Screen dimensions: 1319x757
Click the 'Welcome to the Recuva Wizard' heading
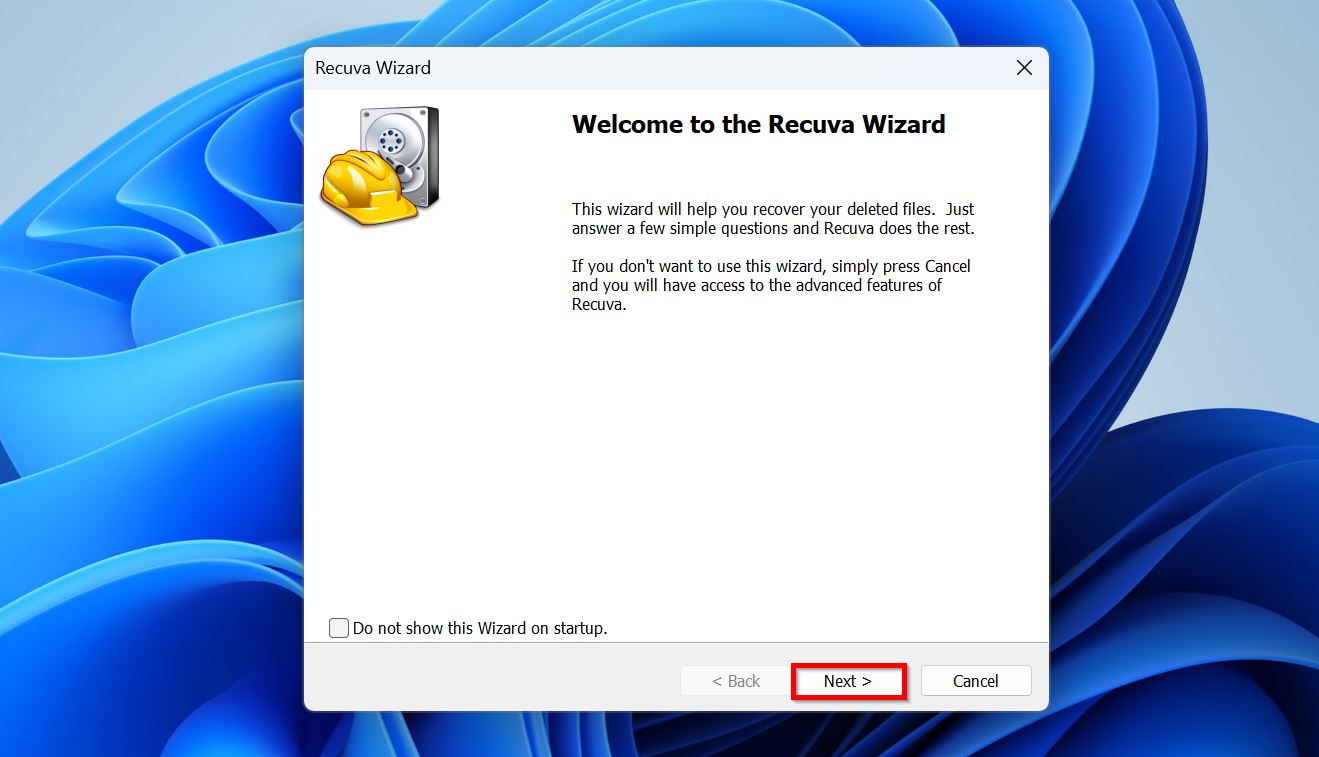[757, 124]
